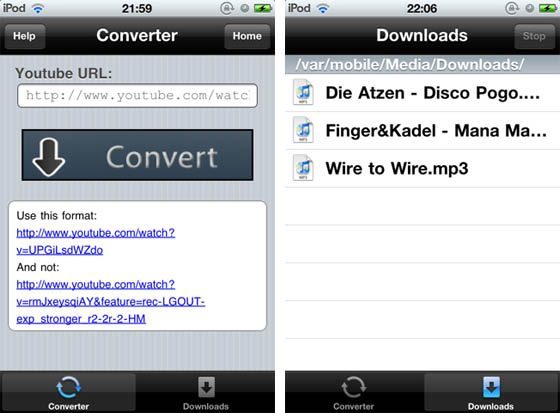
Task: Click the Youtube URL input field
Action: [x=137, y=96]
